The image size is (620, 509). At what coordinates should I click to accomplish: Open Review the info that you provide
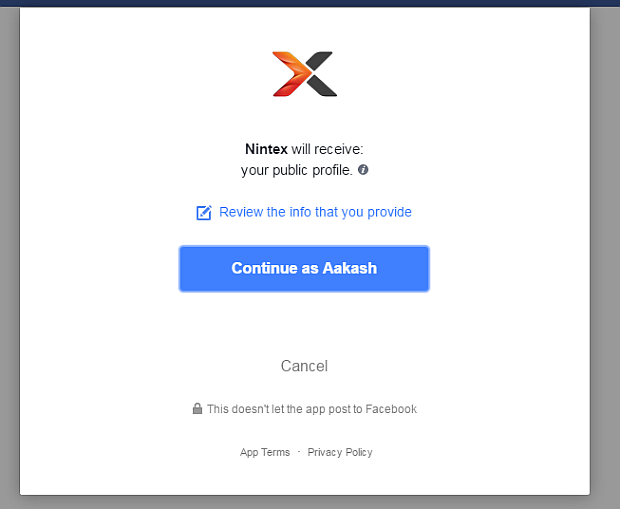[x=315, y=212]
